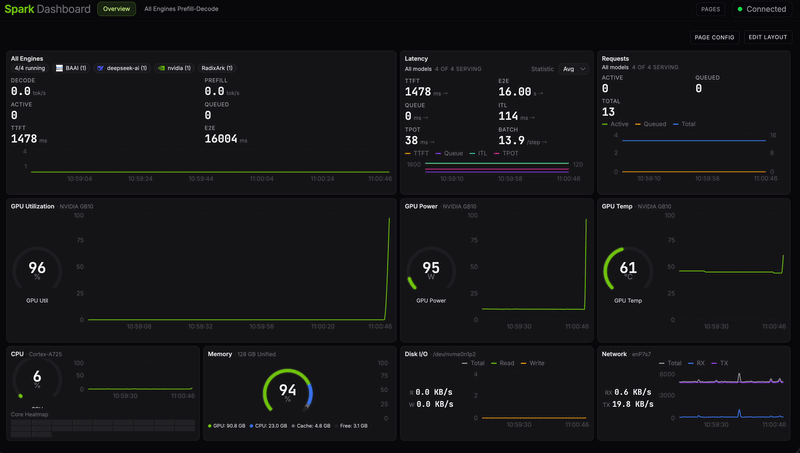
Task: Click the PREFILL 0.0 tok/s value
Action: coord(222,92)
